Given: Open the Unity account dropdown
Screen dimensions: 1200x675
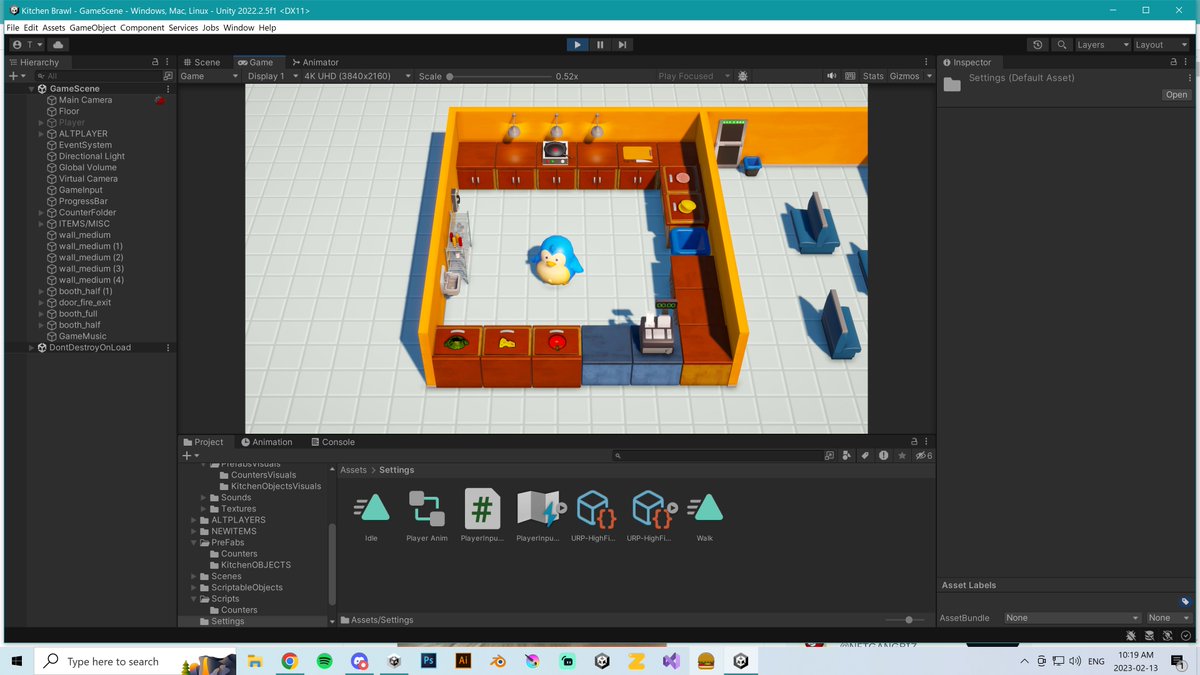Looking at the screenshot, I should point(27,45).
